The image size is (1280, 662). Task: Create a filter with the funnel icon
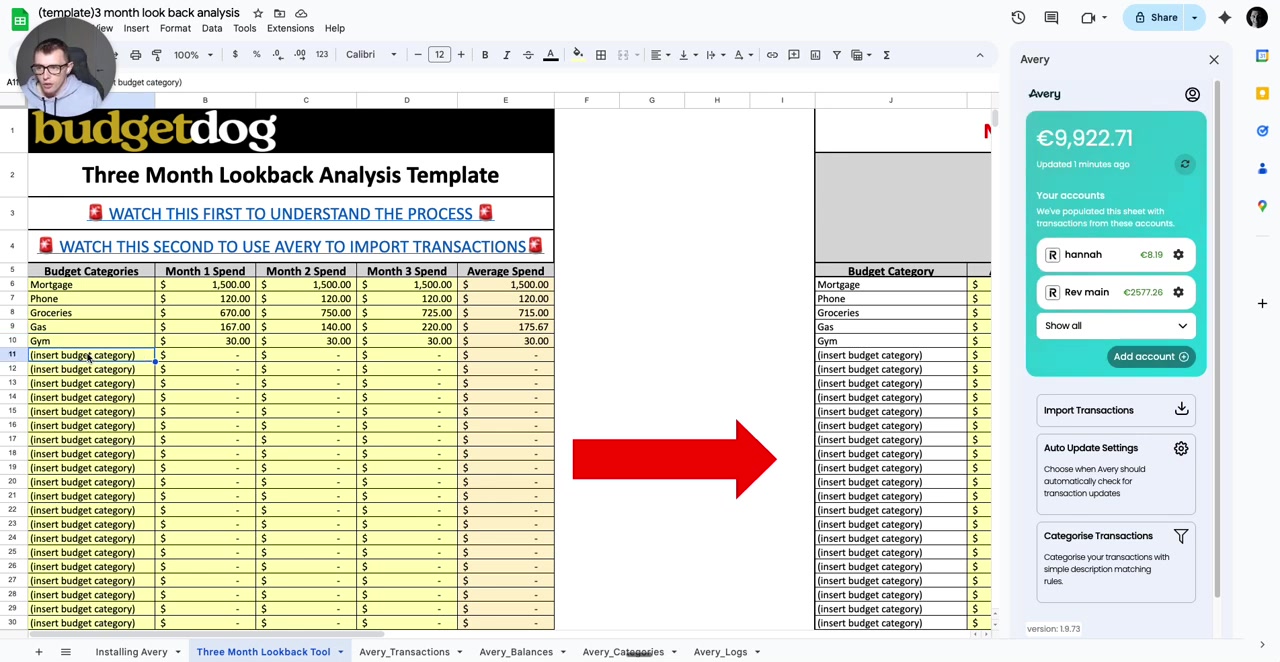coord(837,55)
